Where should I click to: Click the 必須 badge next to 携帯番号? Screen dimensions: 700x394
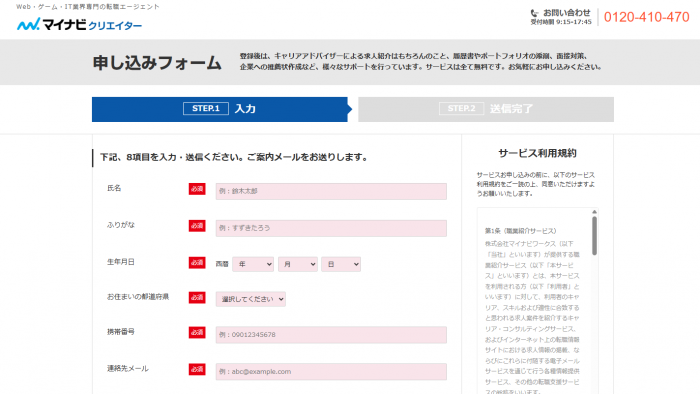tap(197, 332)
